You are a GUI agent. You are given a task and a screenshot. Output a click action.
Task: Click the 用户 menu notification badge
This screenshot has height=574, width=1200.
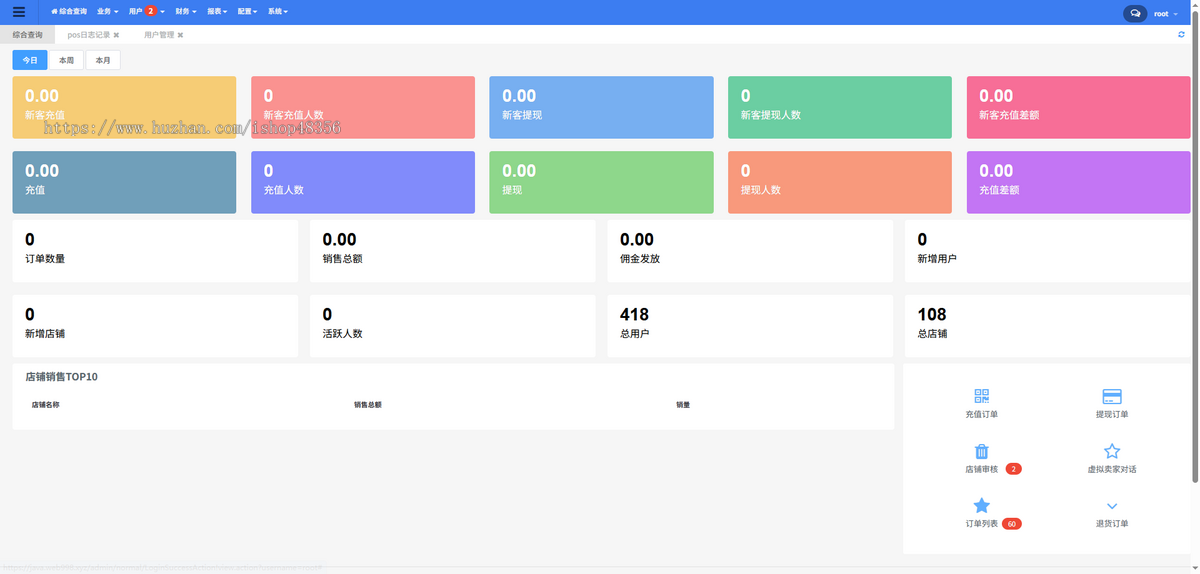pyautogui.click(x=151, y=12)
